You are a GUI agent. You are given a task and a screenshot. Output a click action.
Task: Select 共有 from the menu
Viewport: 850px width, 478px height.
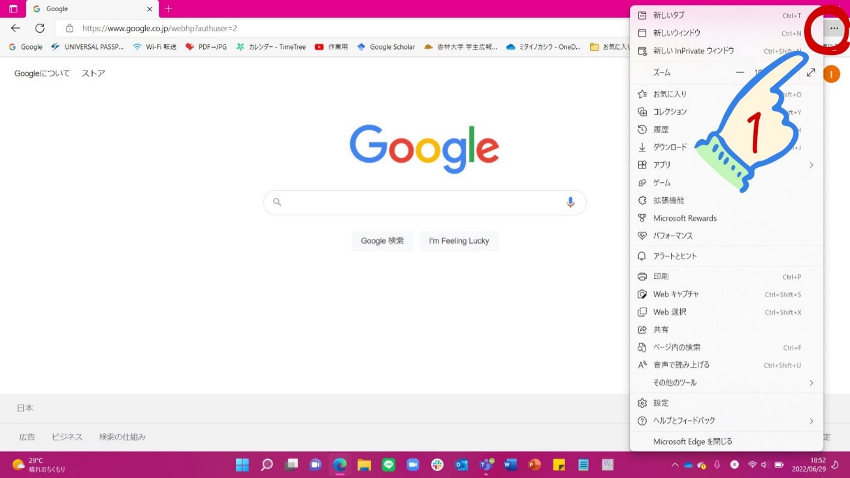tap(726, 330)
